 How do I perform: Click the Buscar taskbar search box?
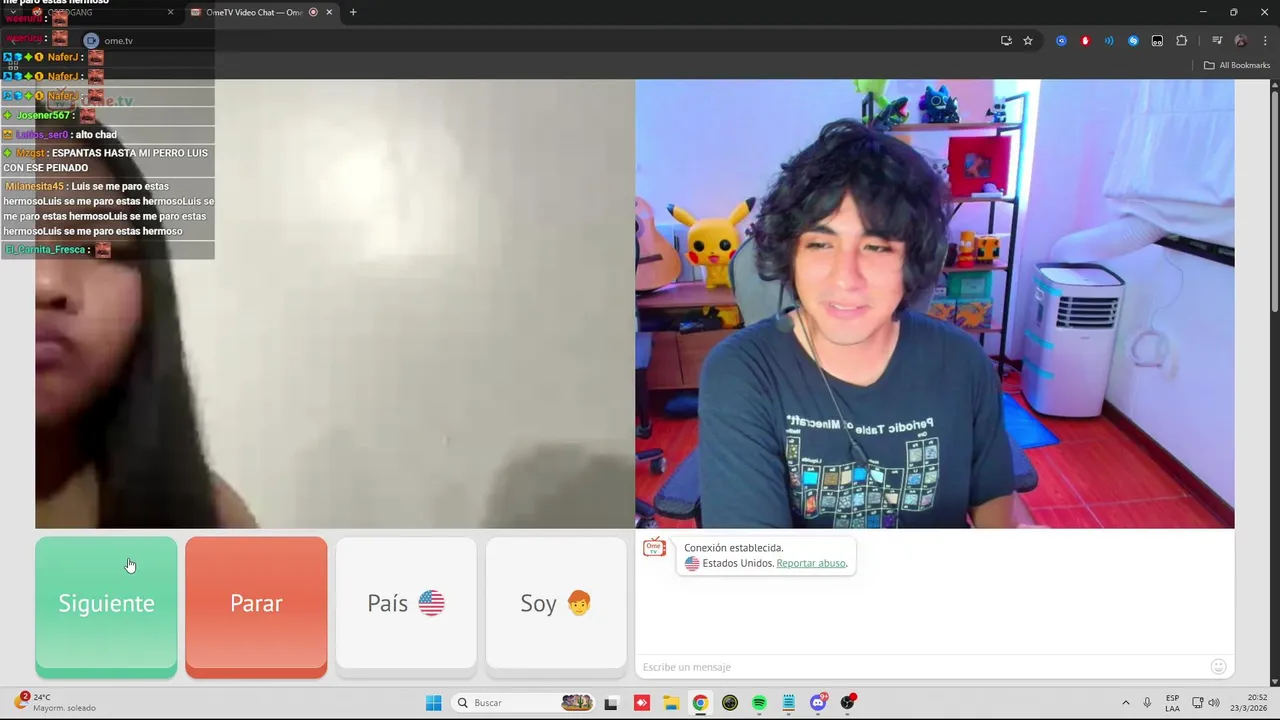pyautogui.click(x=524, y=703)
